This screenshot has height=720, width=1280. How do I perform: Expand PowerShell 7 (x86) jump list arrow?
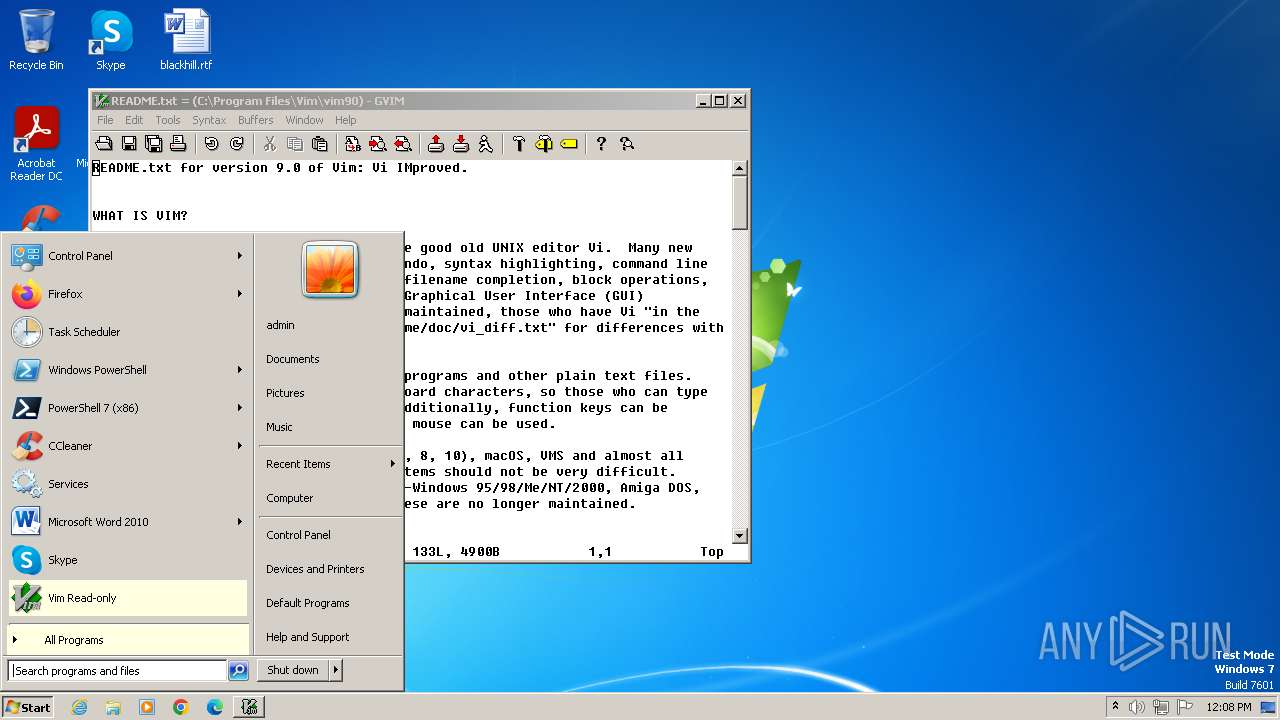(239, 408)
